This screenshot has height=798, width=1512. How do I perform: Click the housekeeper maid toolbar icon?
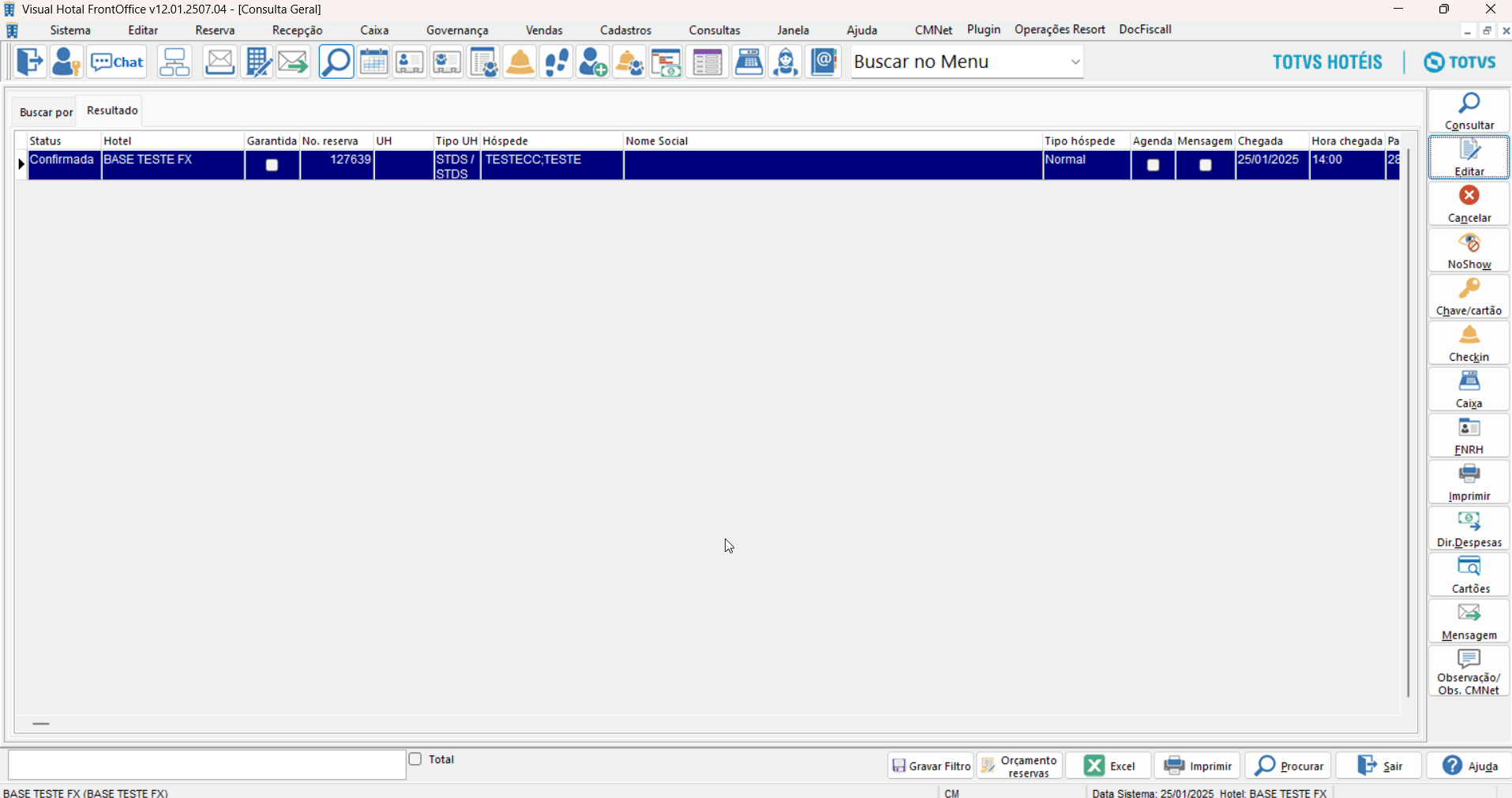click(786, 62)
